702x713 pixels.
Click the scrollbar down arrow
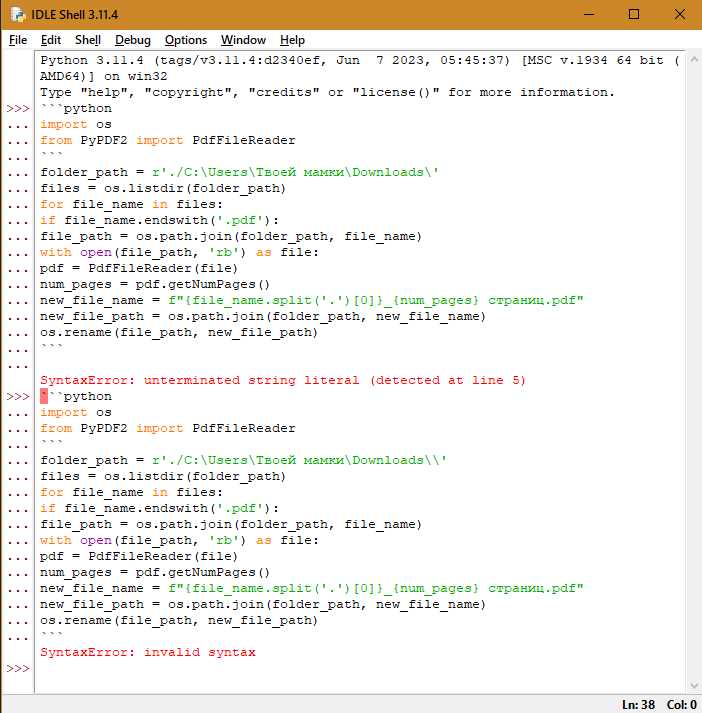(x=693, y=686)
